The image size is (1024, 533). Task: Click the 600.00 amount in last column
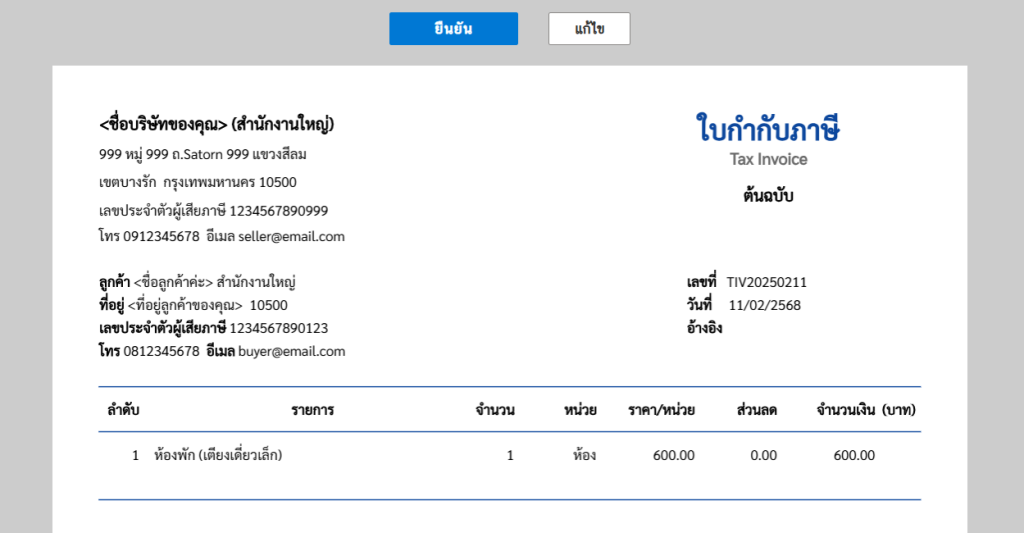[x=854, y=455]
